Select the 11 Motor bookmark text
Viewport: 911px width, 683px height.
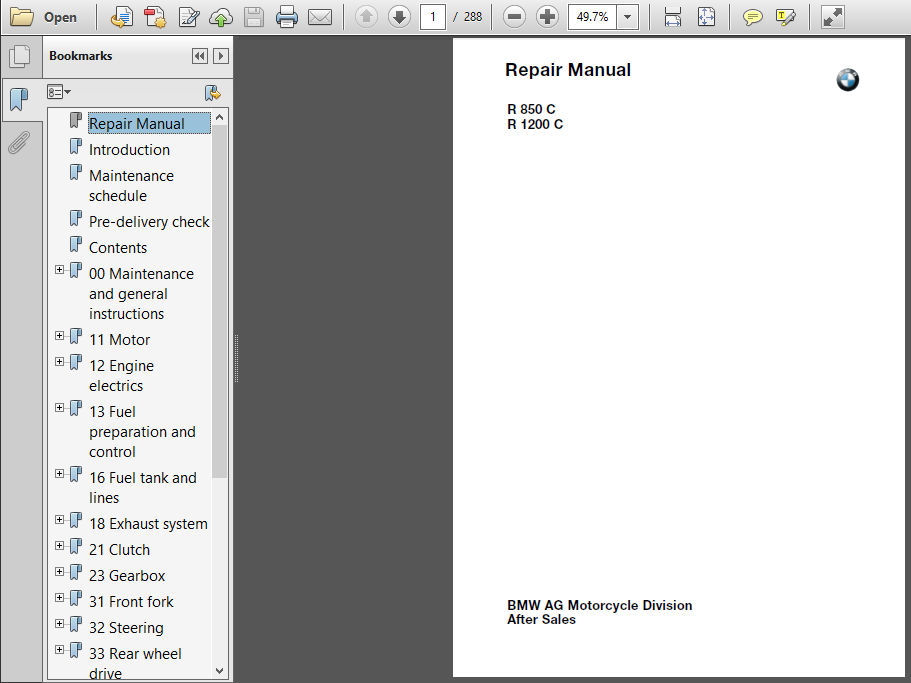(119, 340)
